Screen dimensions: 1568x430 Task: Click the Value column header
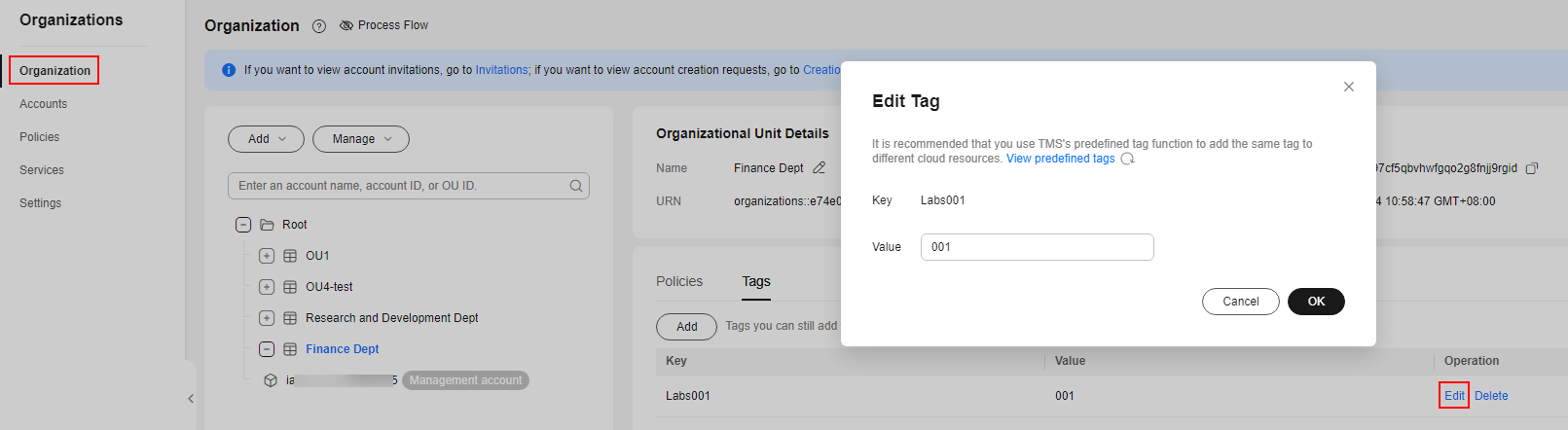tap(1070, 361)
